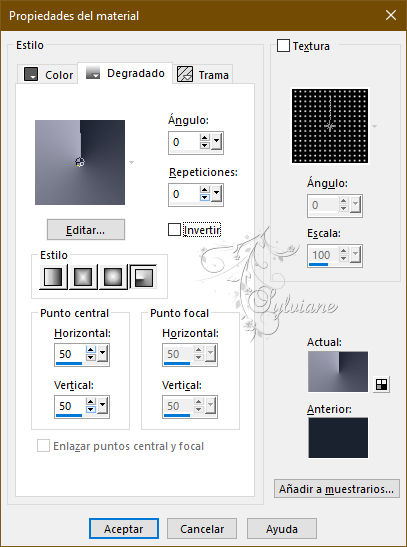
Task: Click the Aceptar button
Action: coord(124,529)
